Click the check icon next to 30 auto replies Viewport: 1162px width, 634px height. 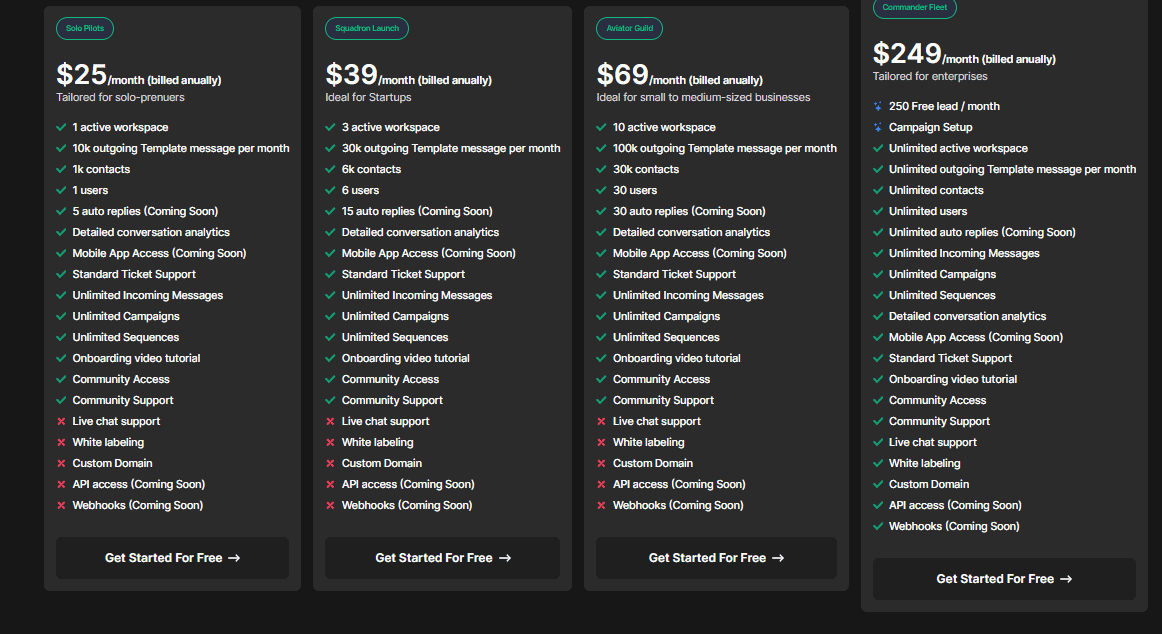pyautogui.click(x=601, y=211)
